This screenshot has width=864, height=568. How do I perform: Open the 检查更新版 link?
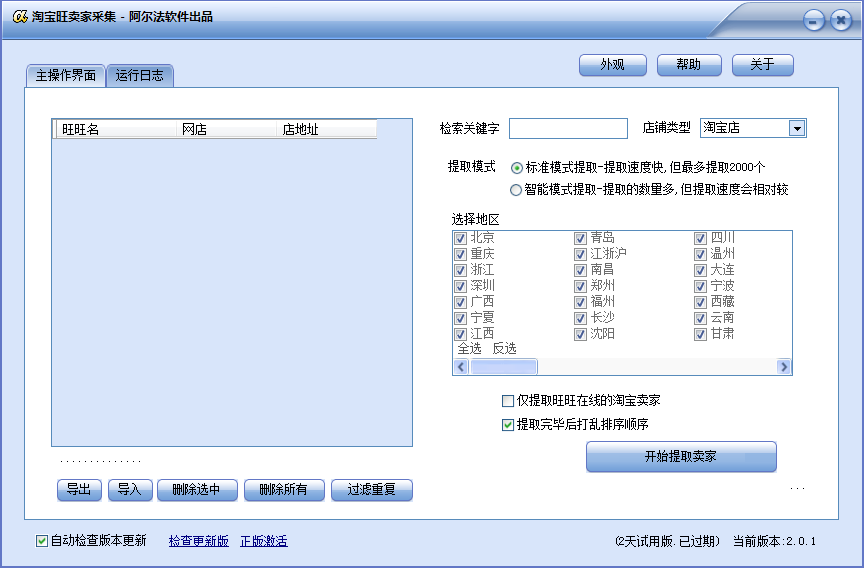coord(198,542)
